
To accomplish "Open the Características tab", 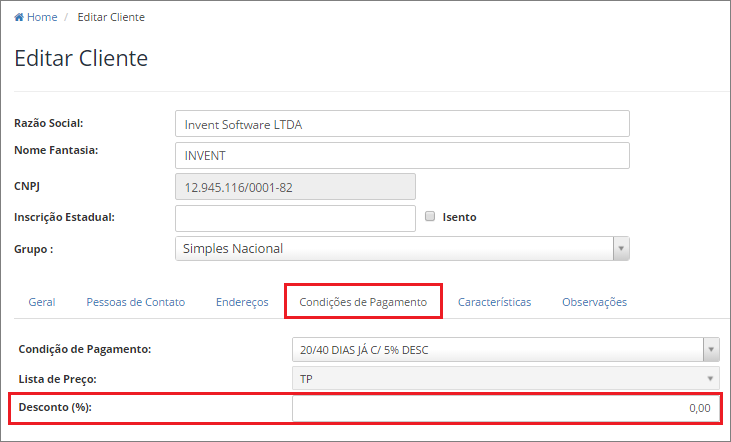I will [x=494, y=302].
